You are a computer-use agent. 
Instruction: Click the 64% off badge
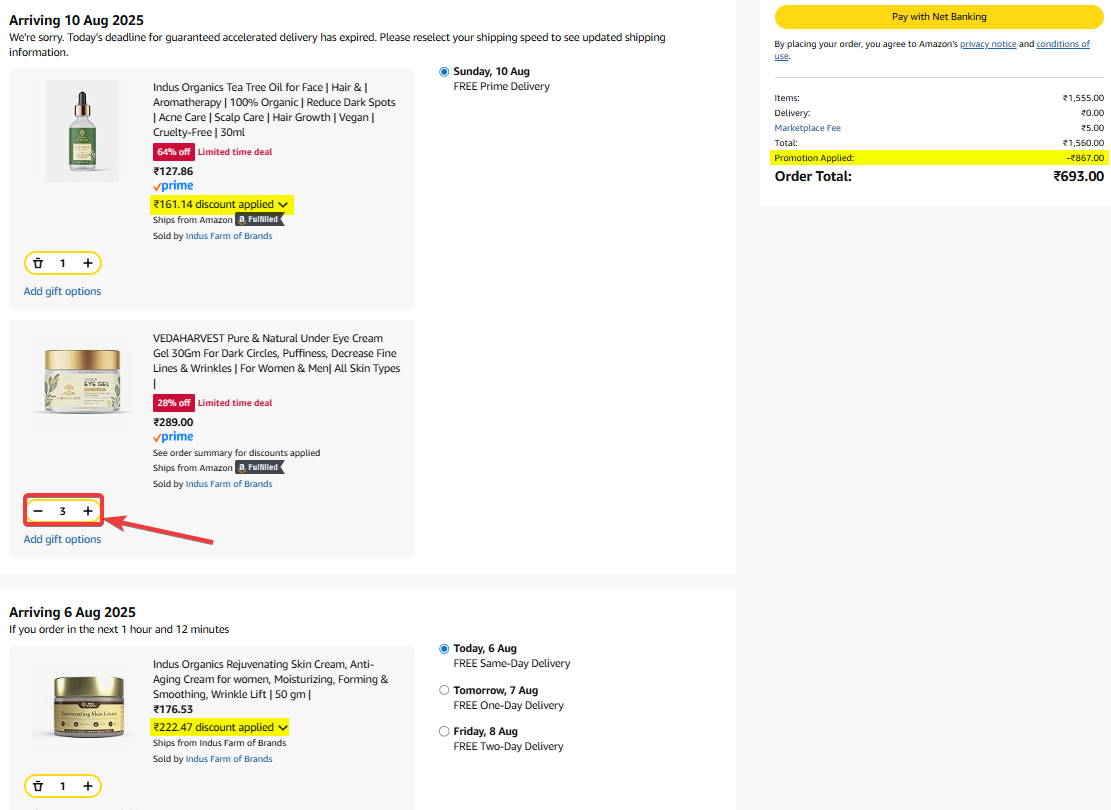[x=174, y=152]
